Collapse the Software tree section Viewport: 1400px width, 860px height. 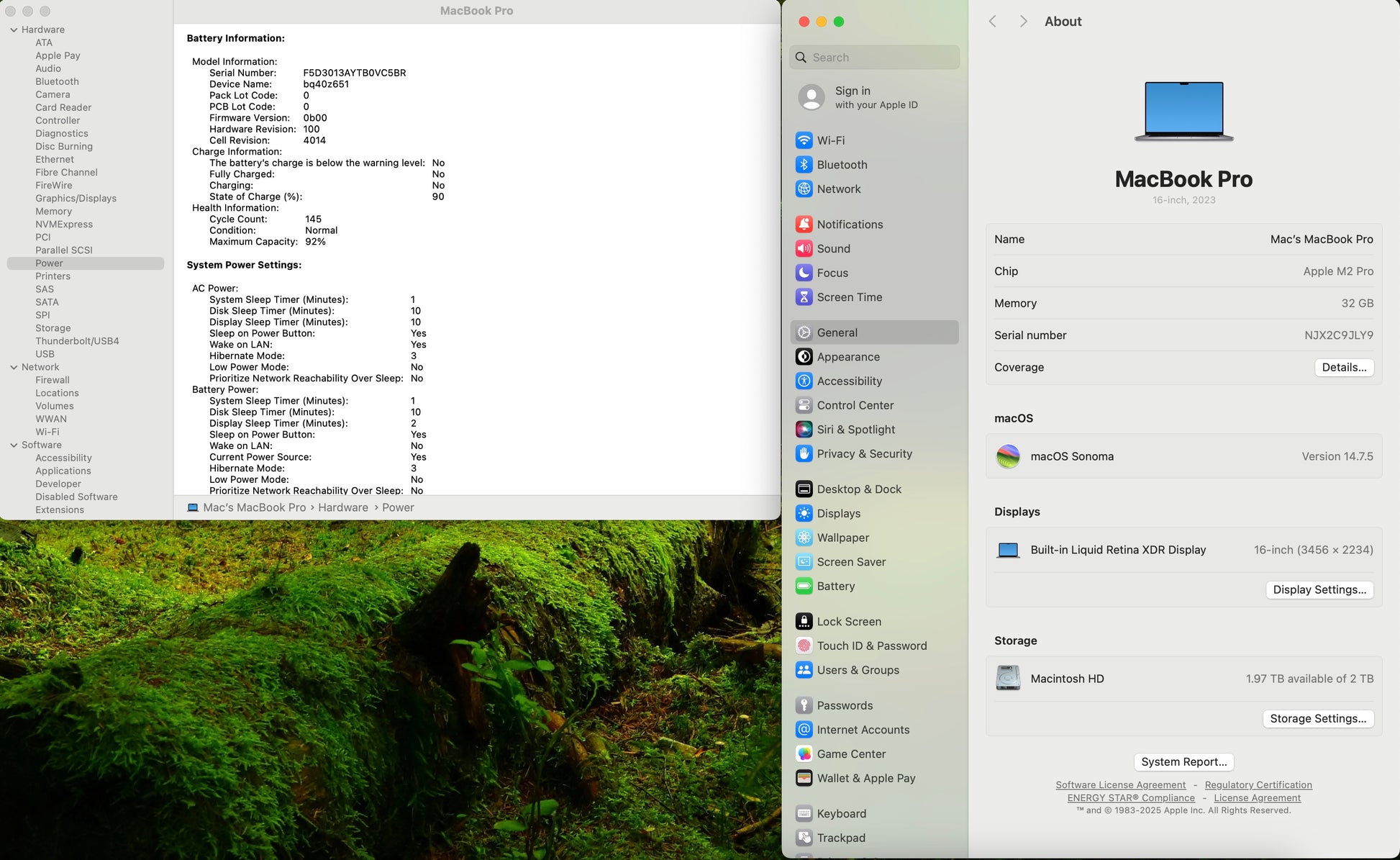click(x=14, y=445)
